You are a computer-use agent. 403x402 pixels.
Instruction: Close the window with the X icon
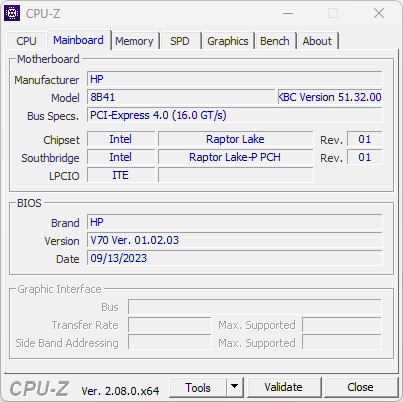(379, 14)
